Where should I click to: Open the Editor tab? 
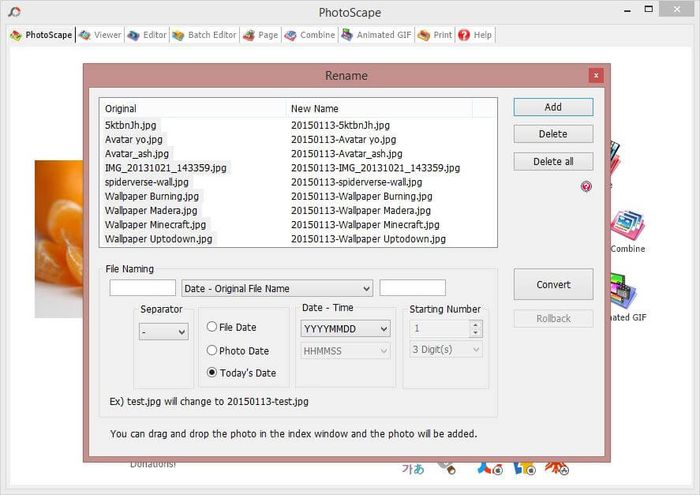click(x=147, y=35)
